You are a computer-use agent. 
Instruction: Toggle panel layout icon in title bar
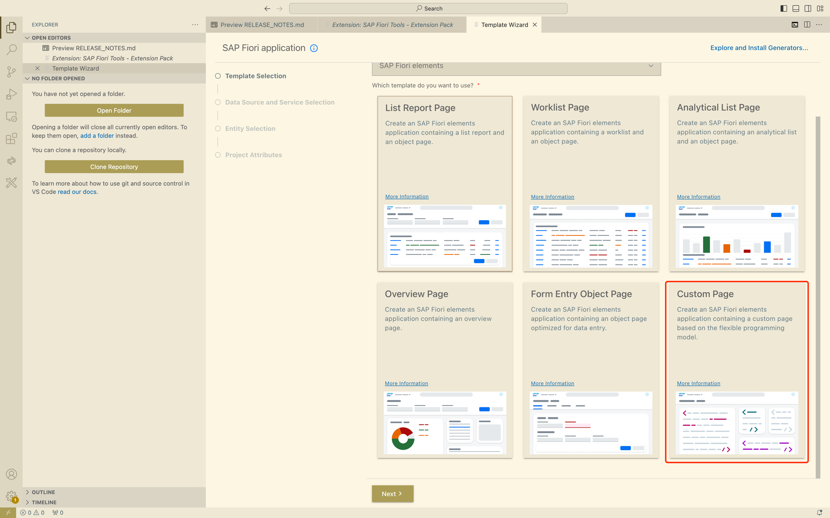click(796, 8)
